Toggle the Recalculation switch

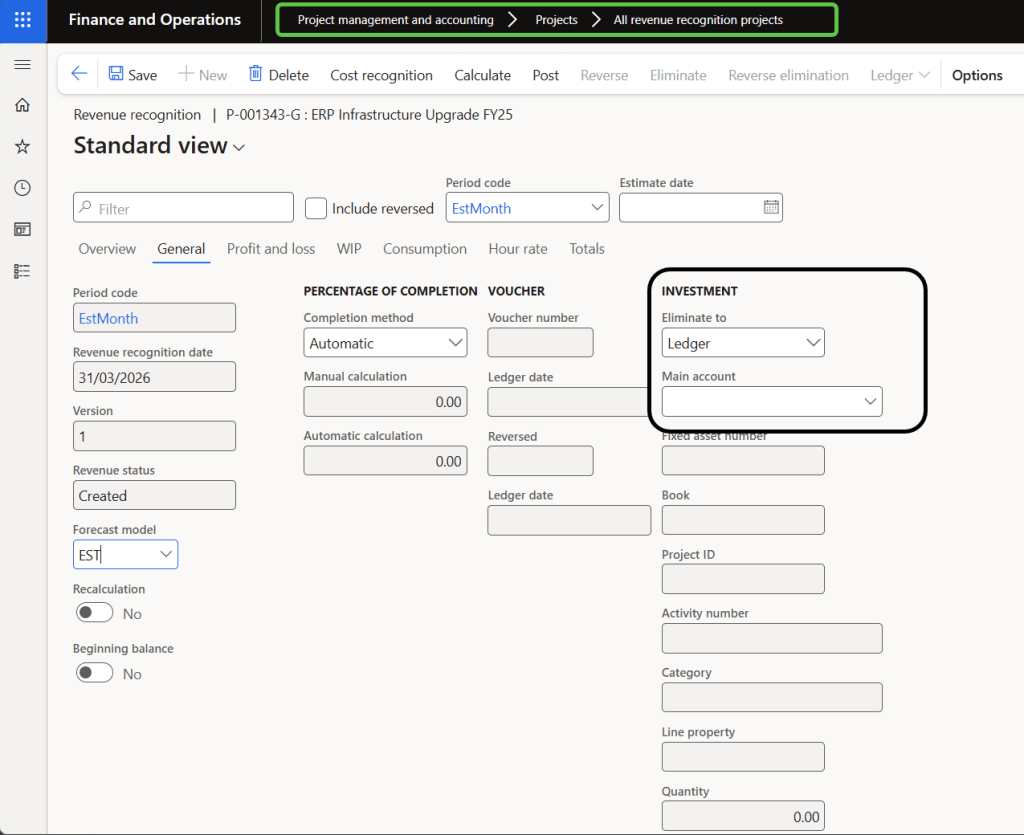pos(95,613)
